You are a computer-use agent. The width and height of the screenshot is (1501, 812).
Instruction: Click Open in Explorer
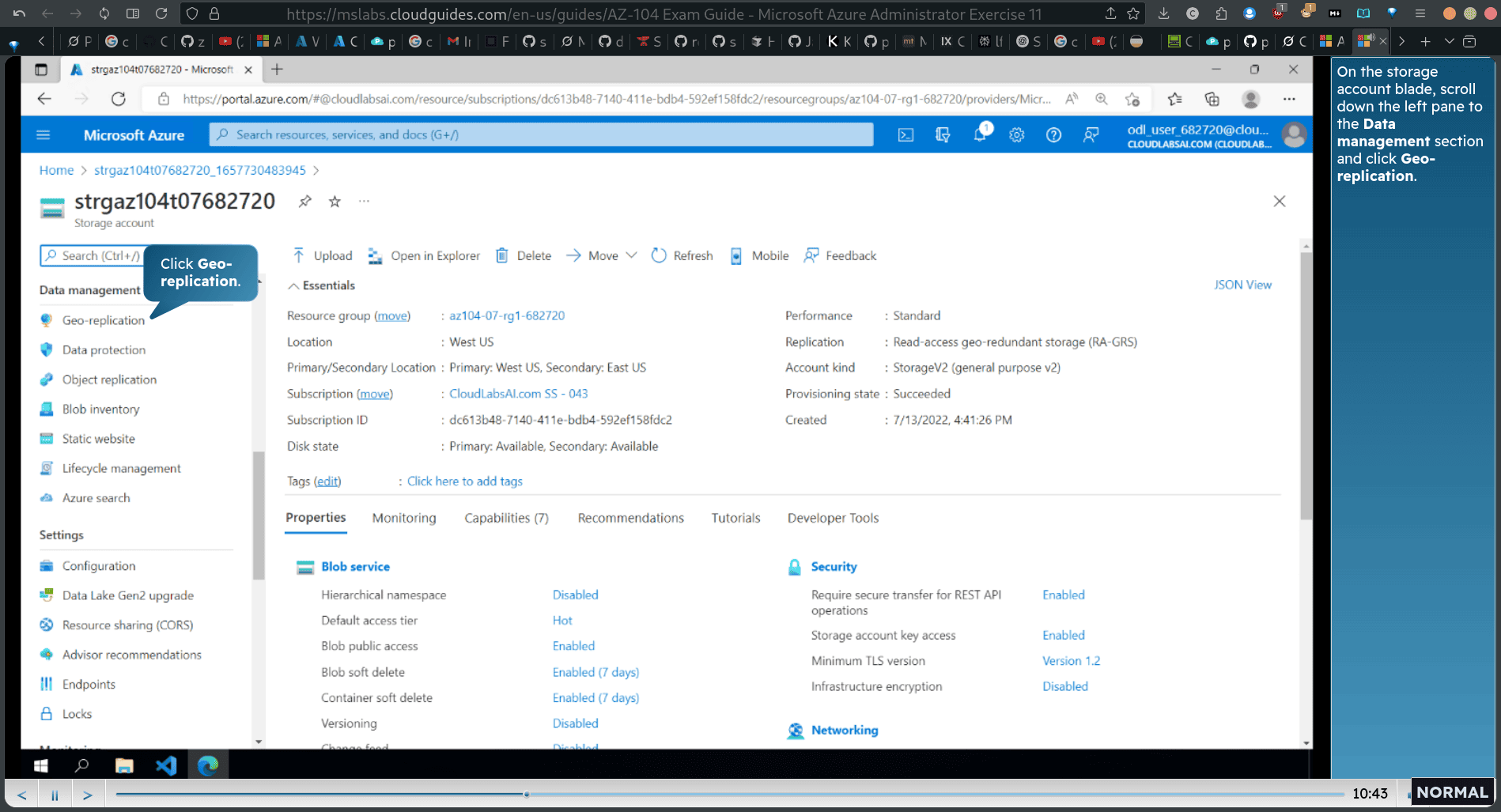[425, 255]
